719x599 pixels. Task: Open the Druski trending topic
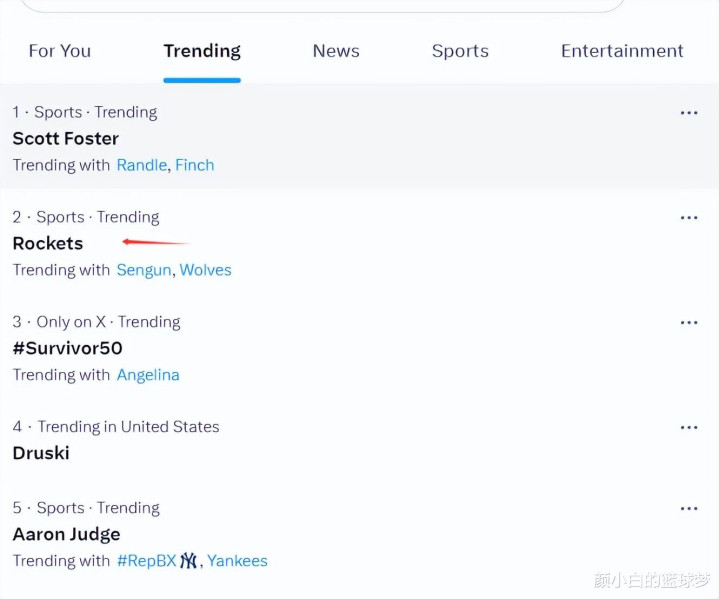41,453
